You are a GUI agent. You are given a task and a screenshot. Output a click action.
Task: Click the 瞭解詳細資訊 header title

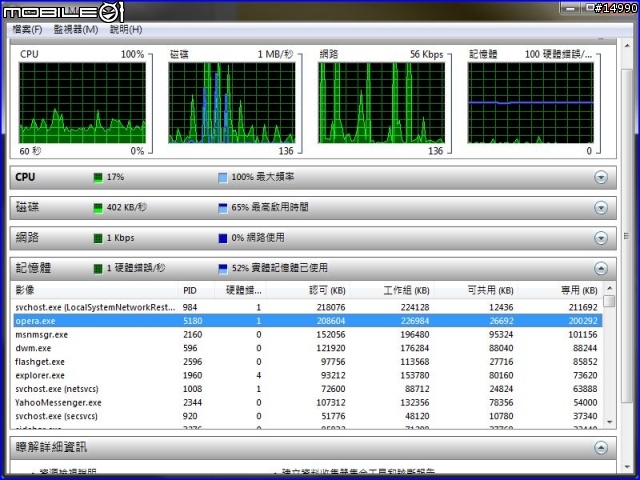[51, 447]
